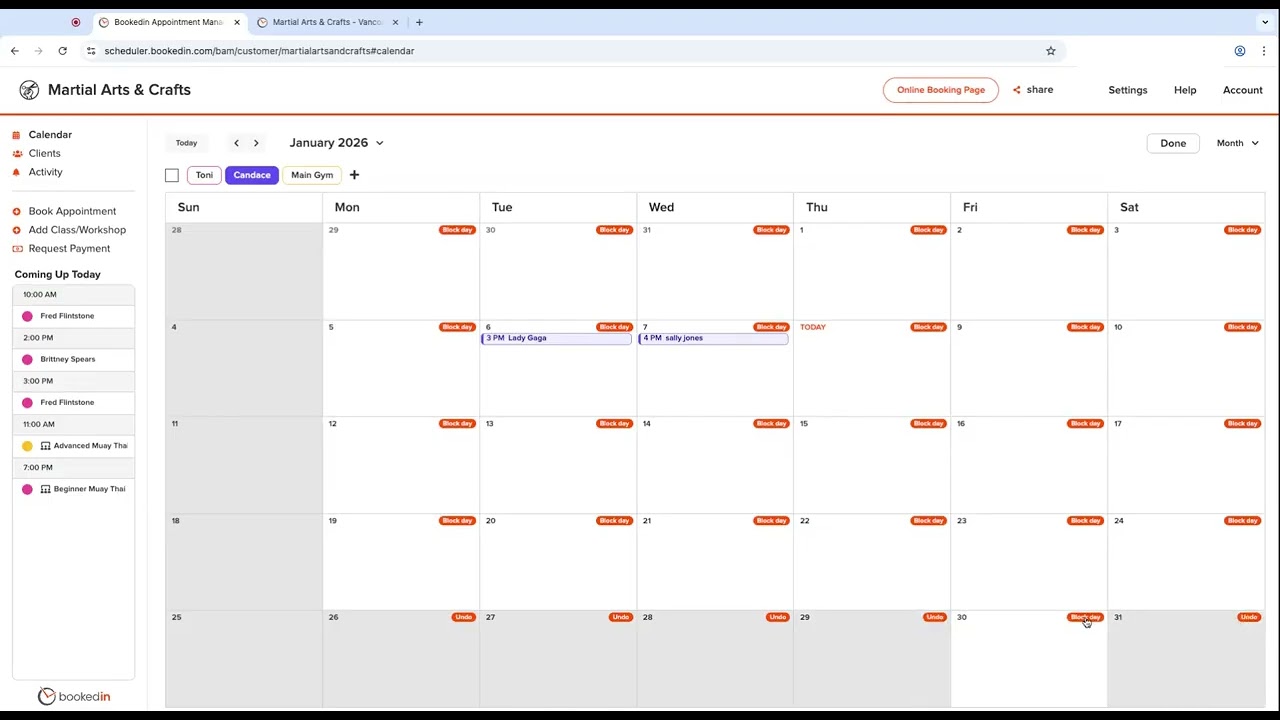
Task: Toggle Main Gym calendar filter
Action: pyautogui.click(x=312, y=175)
